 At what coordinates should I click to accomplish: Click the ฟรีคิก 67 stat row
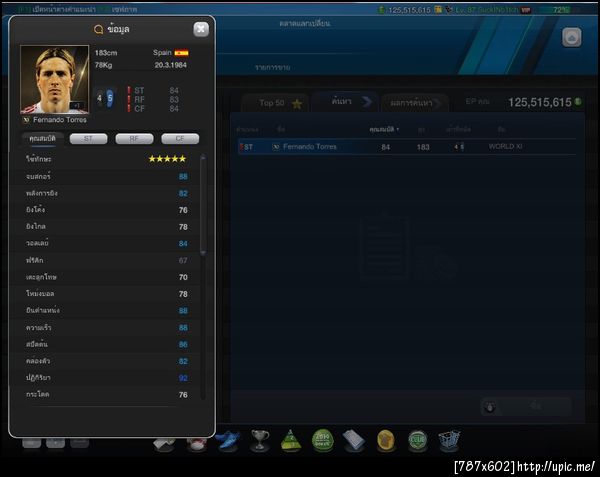106,260
